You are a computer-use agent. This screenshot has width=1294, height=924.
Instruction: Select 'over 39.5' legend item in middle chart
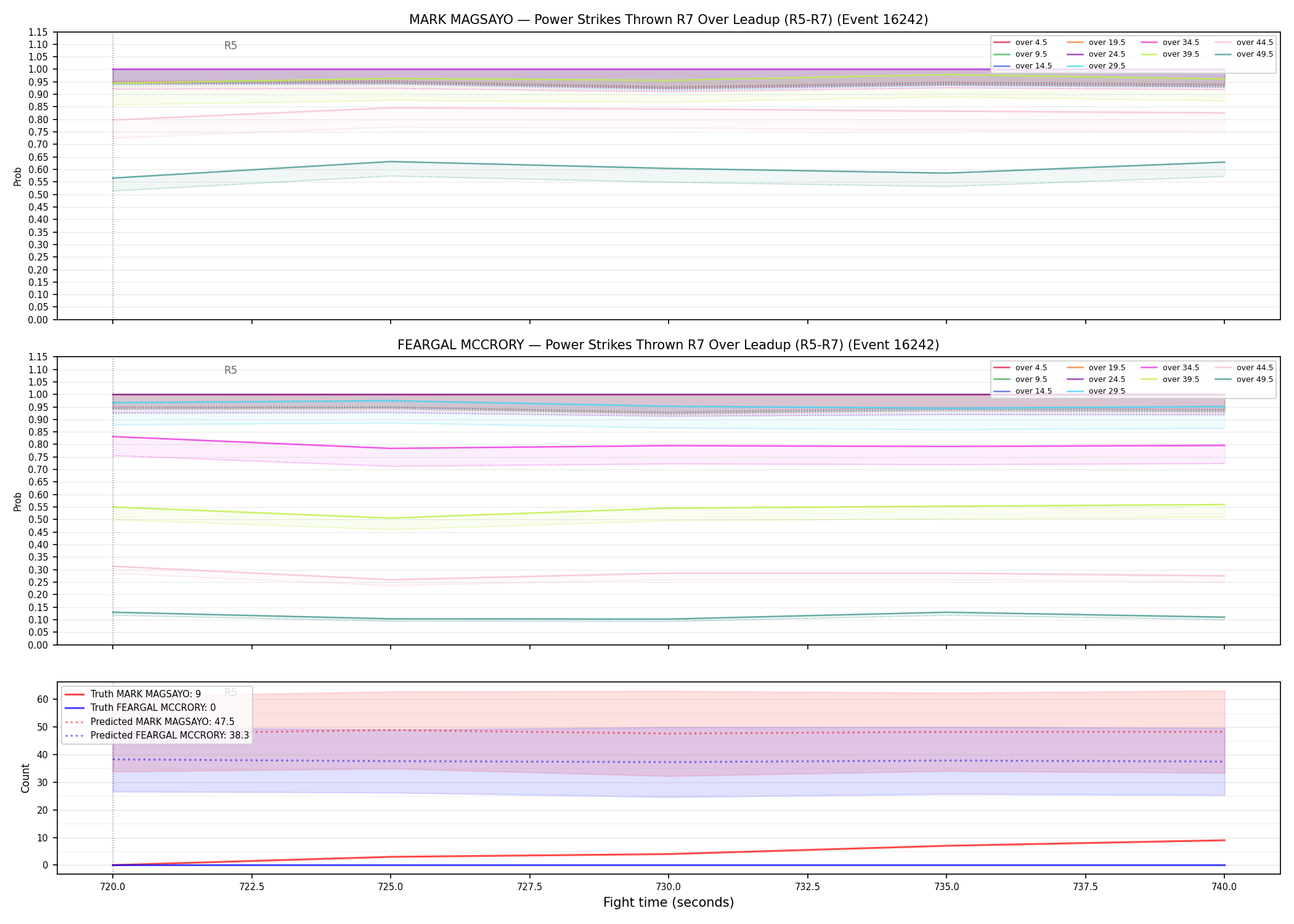point(1170,379)
